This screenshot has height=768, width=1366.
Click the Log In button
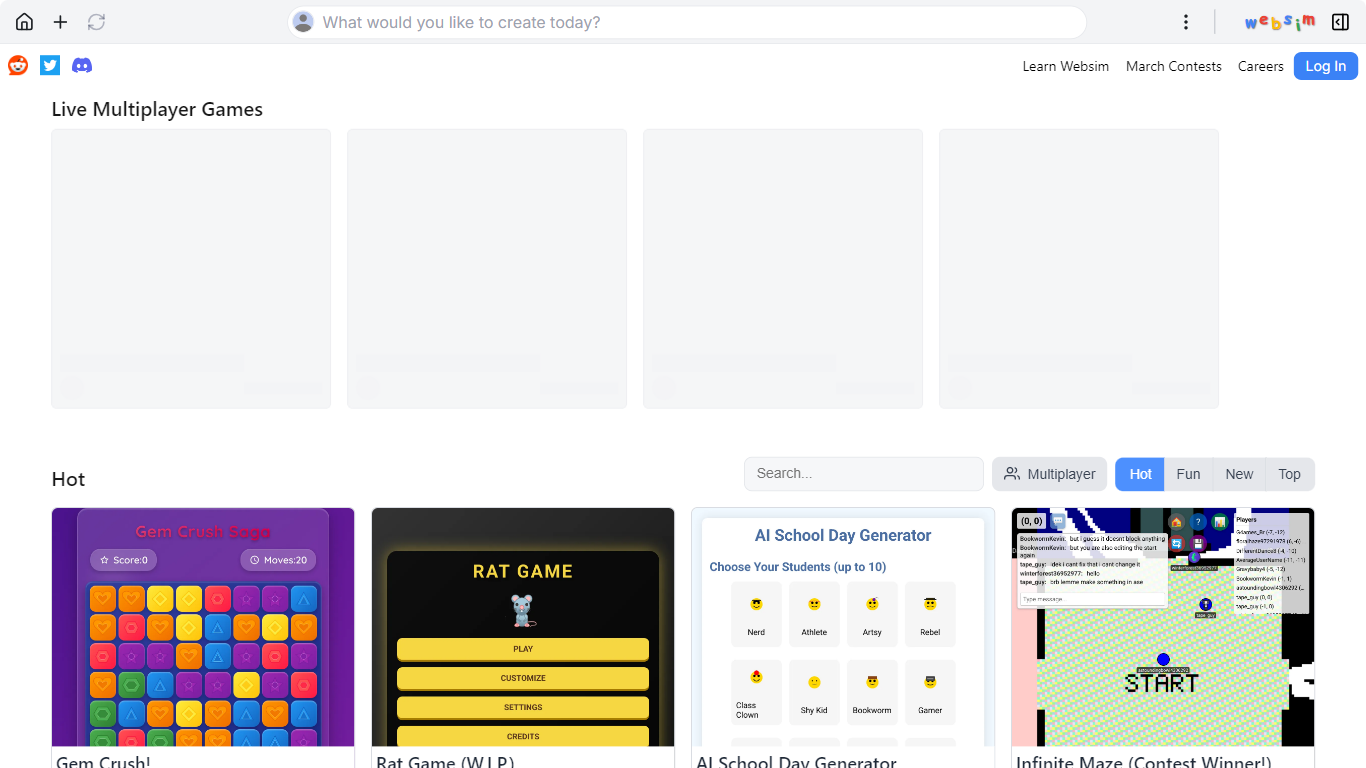[1325, 66]
